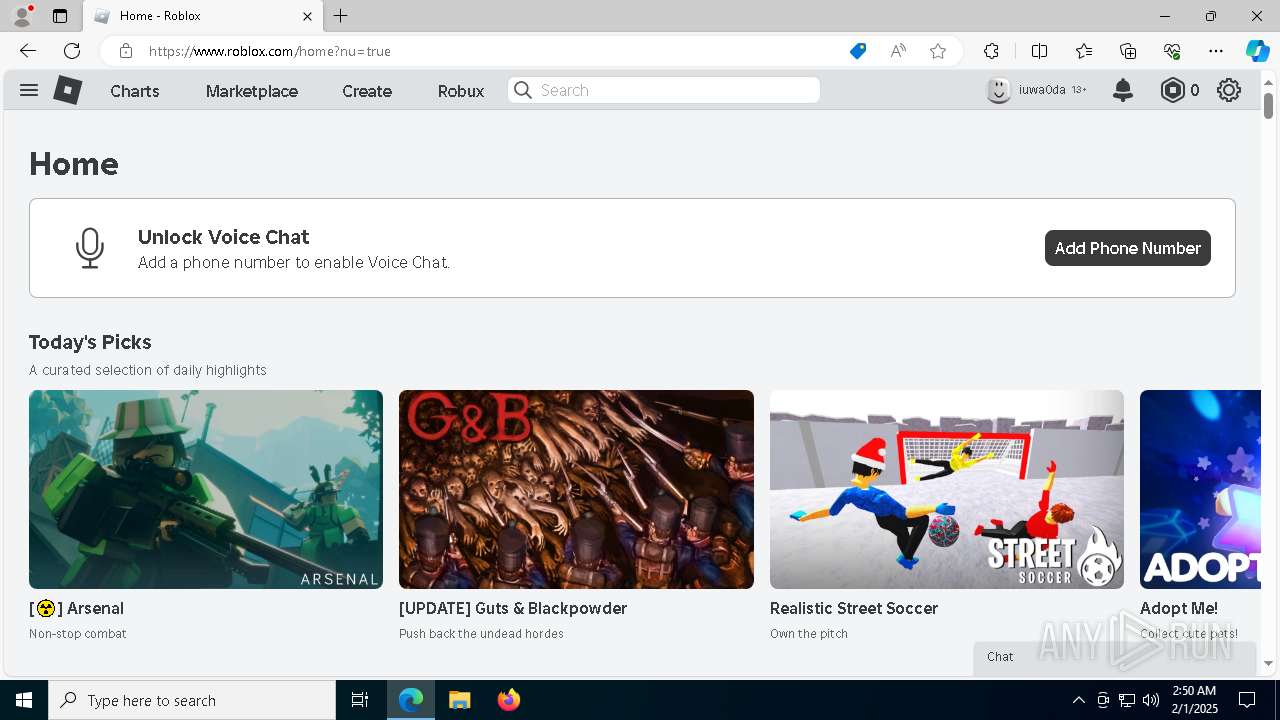Open the Robux page

pyautogui.click(x=461, y=91)
